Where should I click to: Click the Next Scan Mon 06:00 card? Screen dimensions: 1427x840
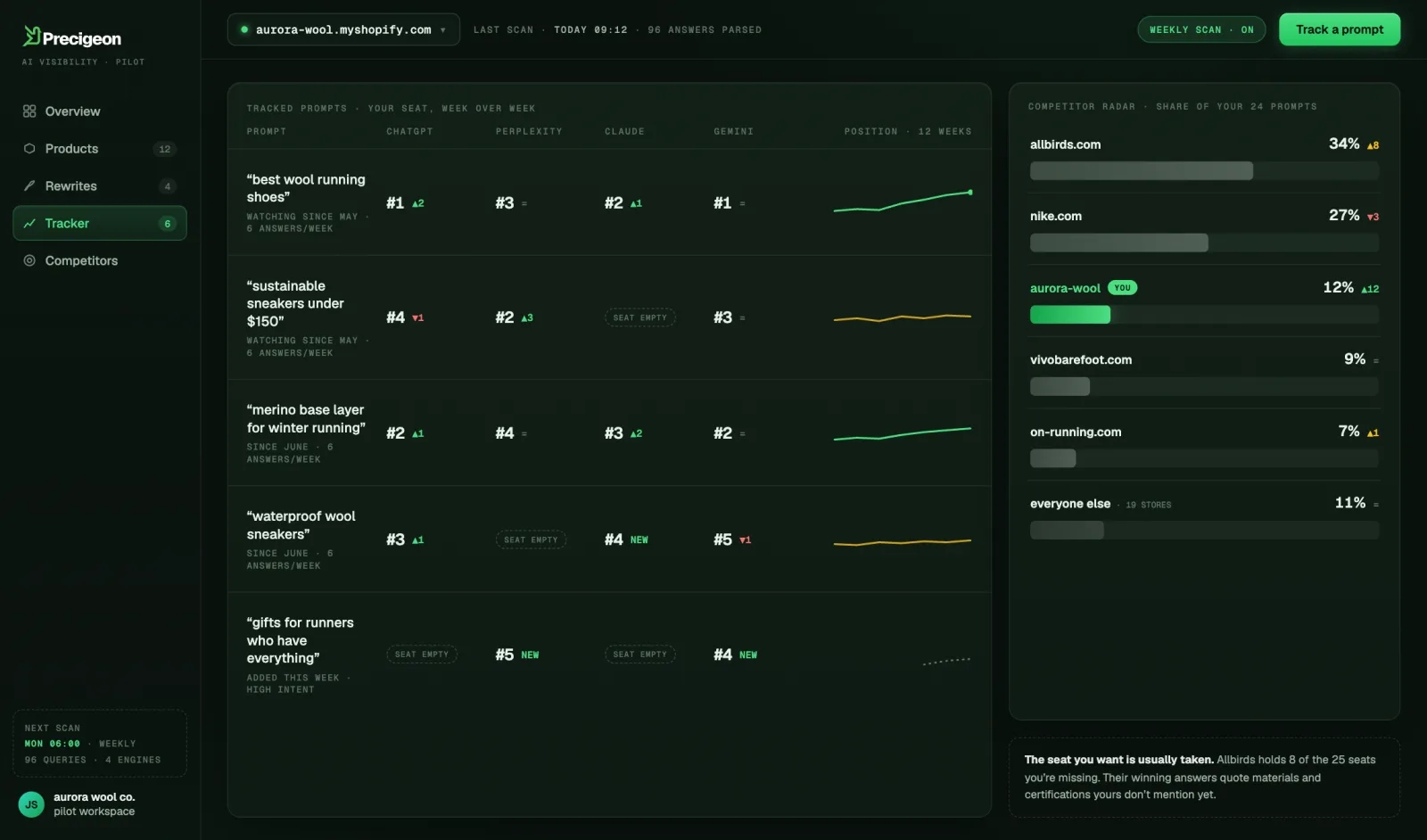[x=100, y=744]
